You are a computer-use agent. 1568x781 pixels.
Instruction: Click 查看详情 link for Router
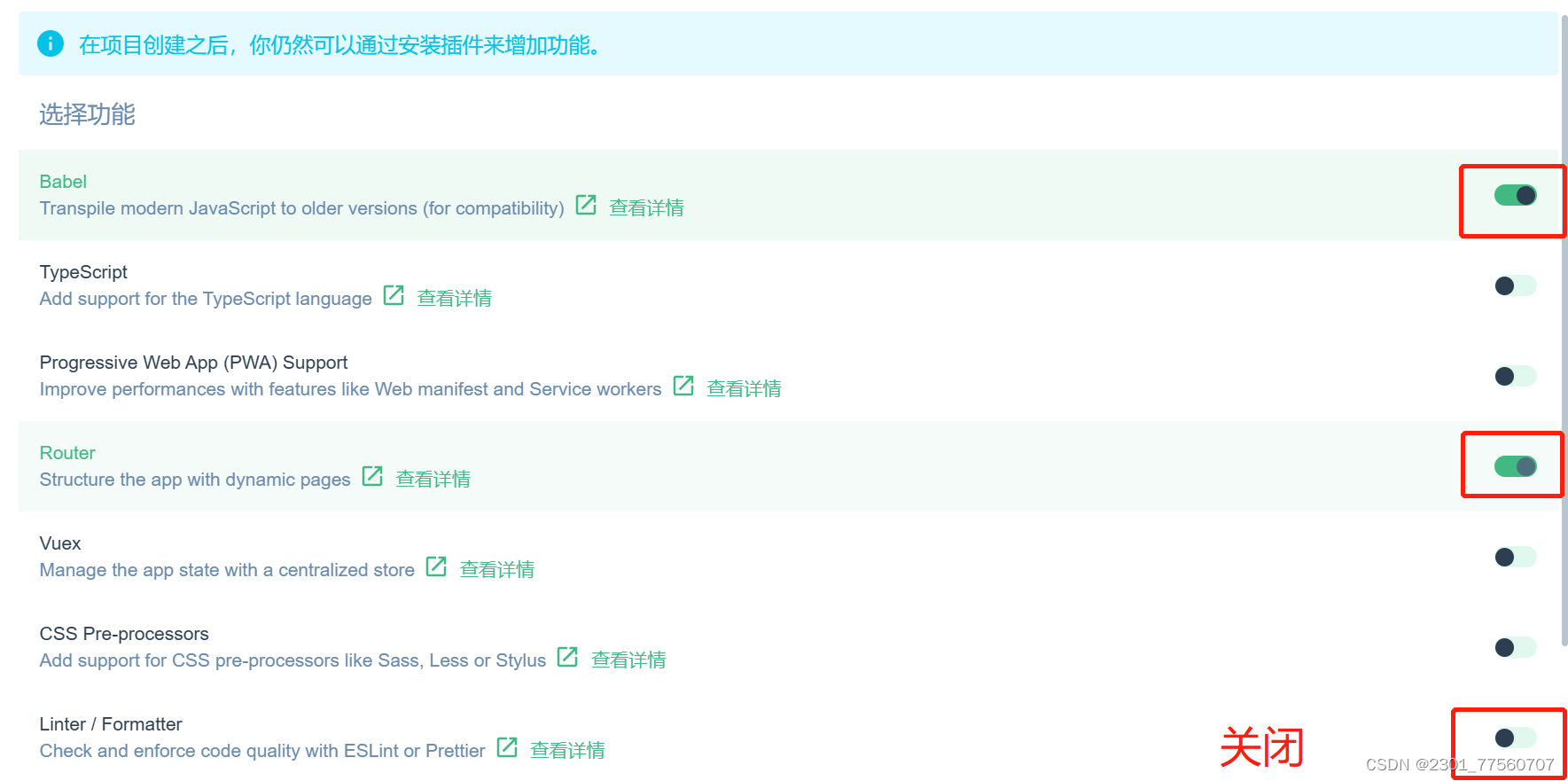click(x=433, y=480)
